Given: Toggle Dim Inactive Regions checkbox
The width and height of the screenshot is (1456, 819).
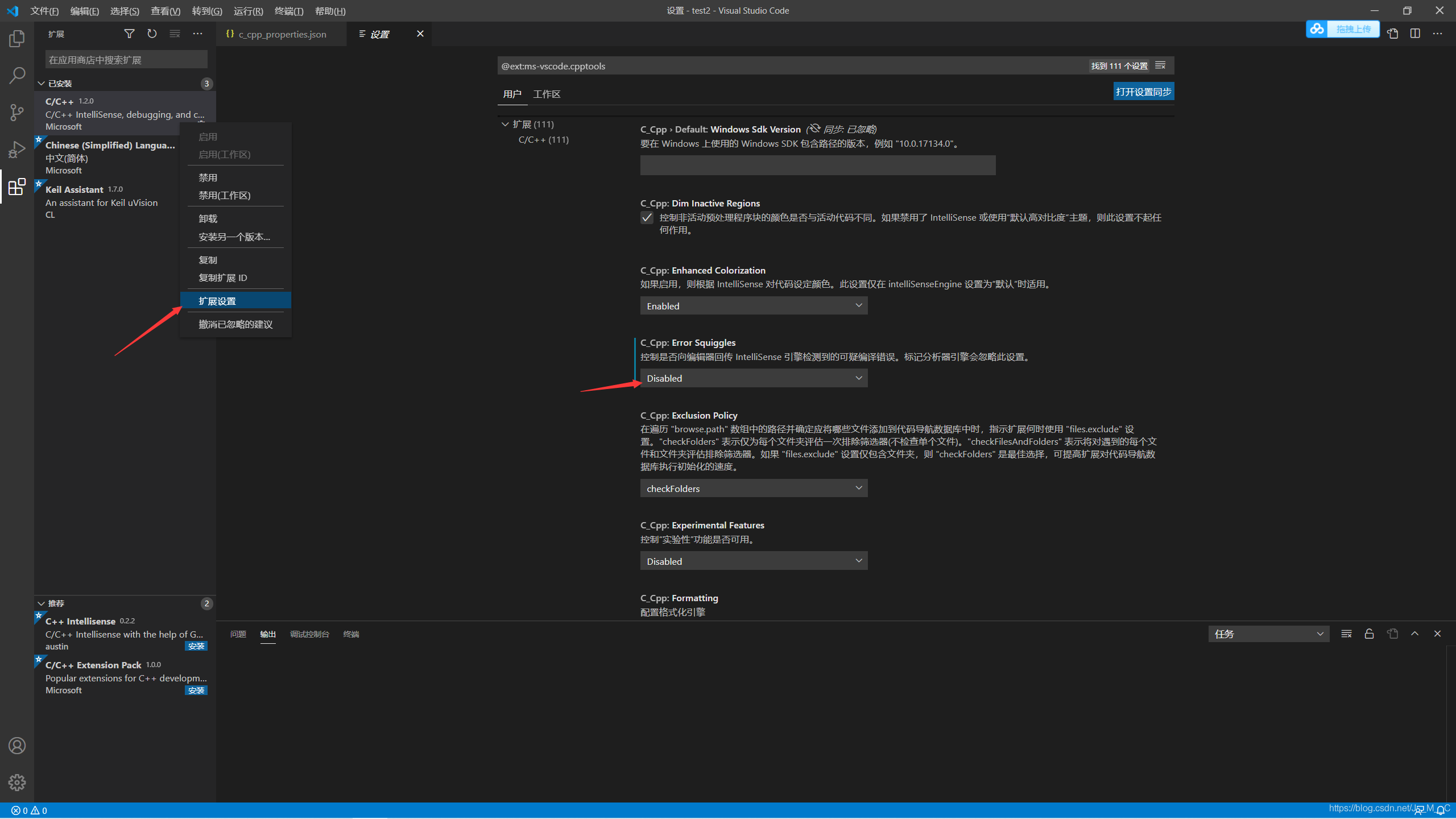Looking at the screenshot, I should click(647, 218).
